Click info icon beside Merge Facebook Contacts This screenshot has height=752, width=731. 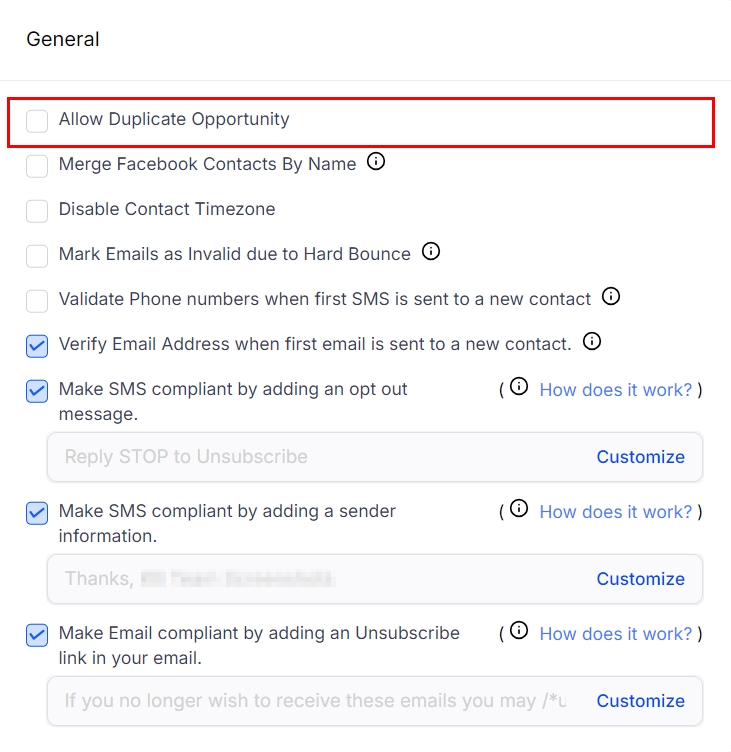(x=376, y=162)
